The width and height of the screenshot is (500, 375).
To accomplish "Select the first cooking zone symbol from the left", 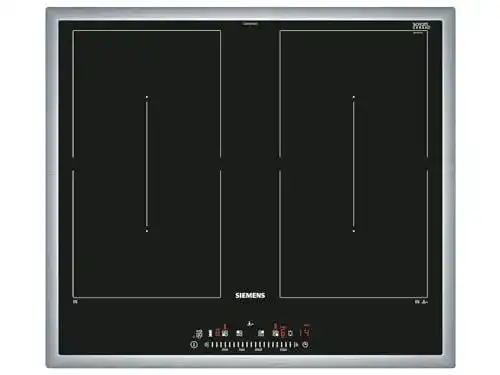I will pos(225,333).
